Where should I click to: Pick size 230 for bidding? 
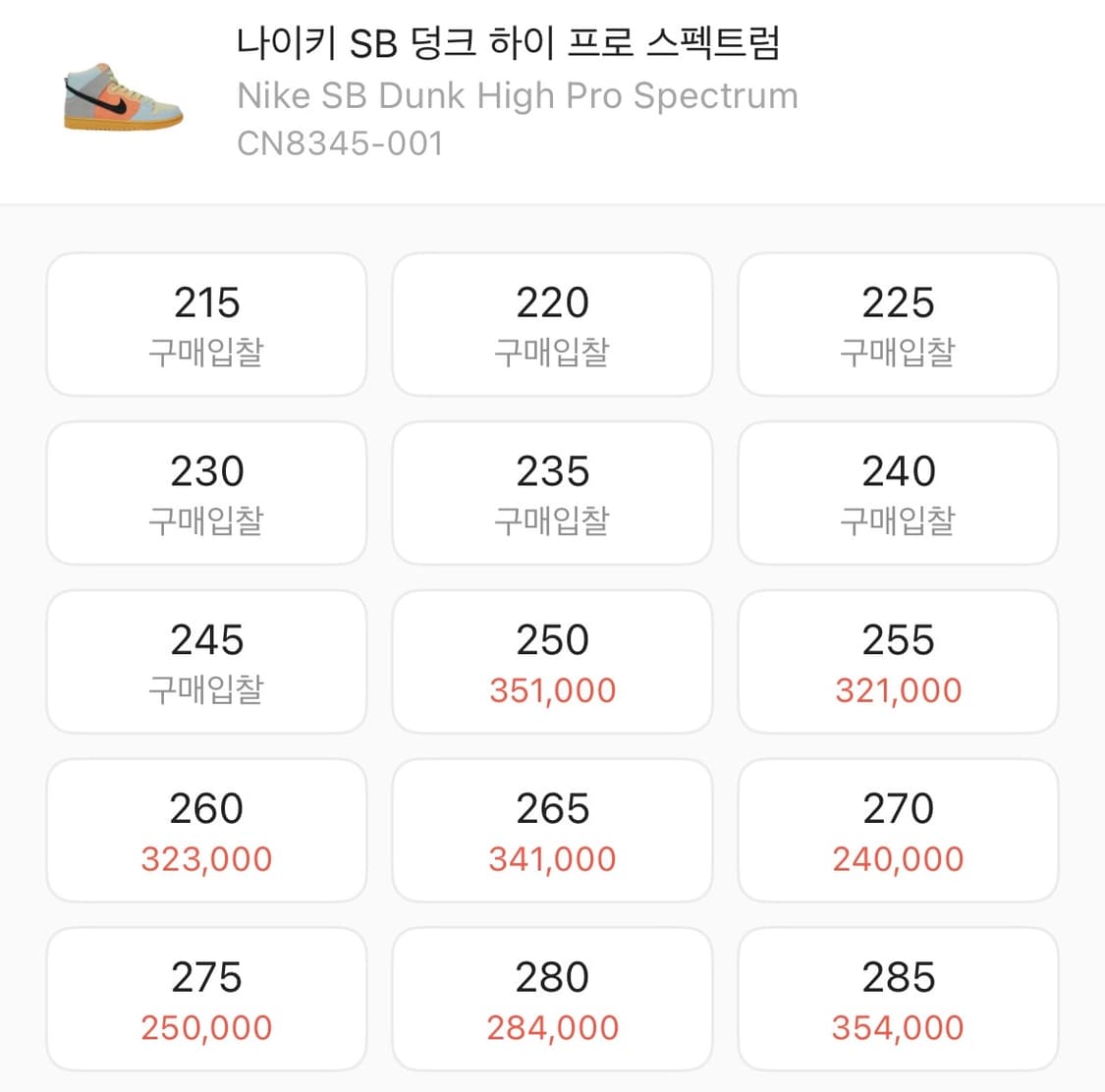[205, 492]
